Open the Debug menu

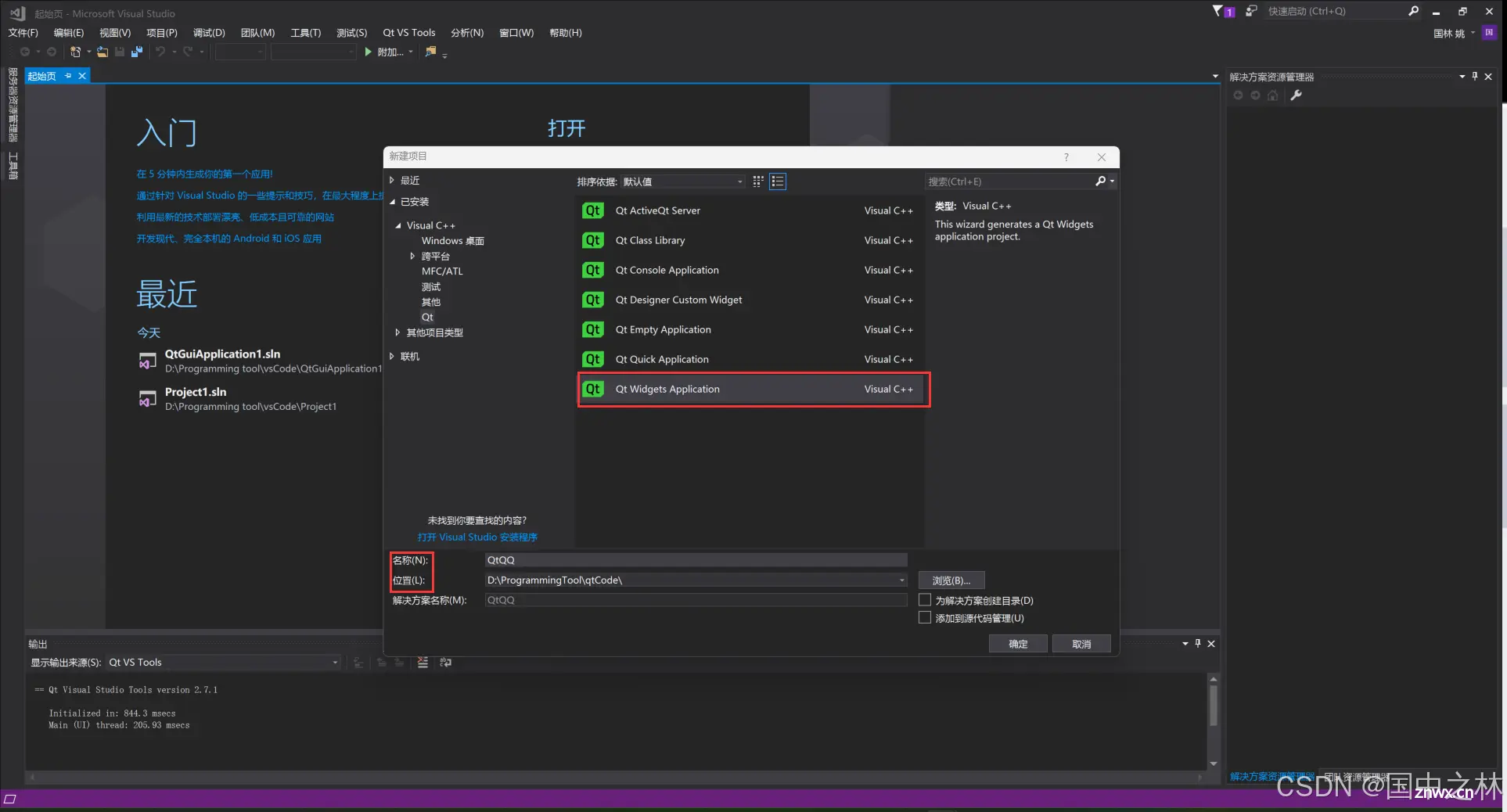click(x=209, y=33)
